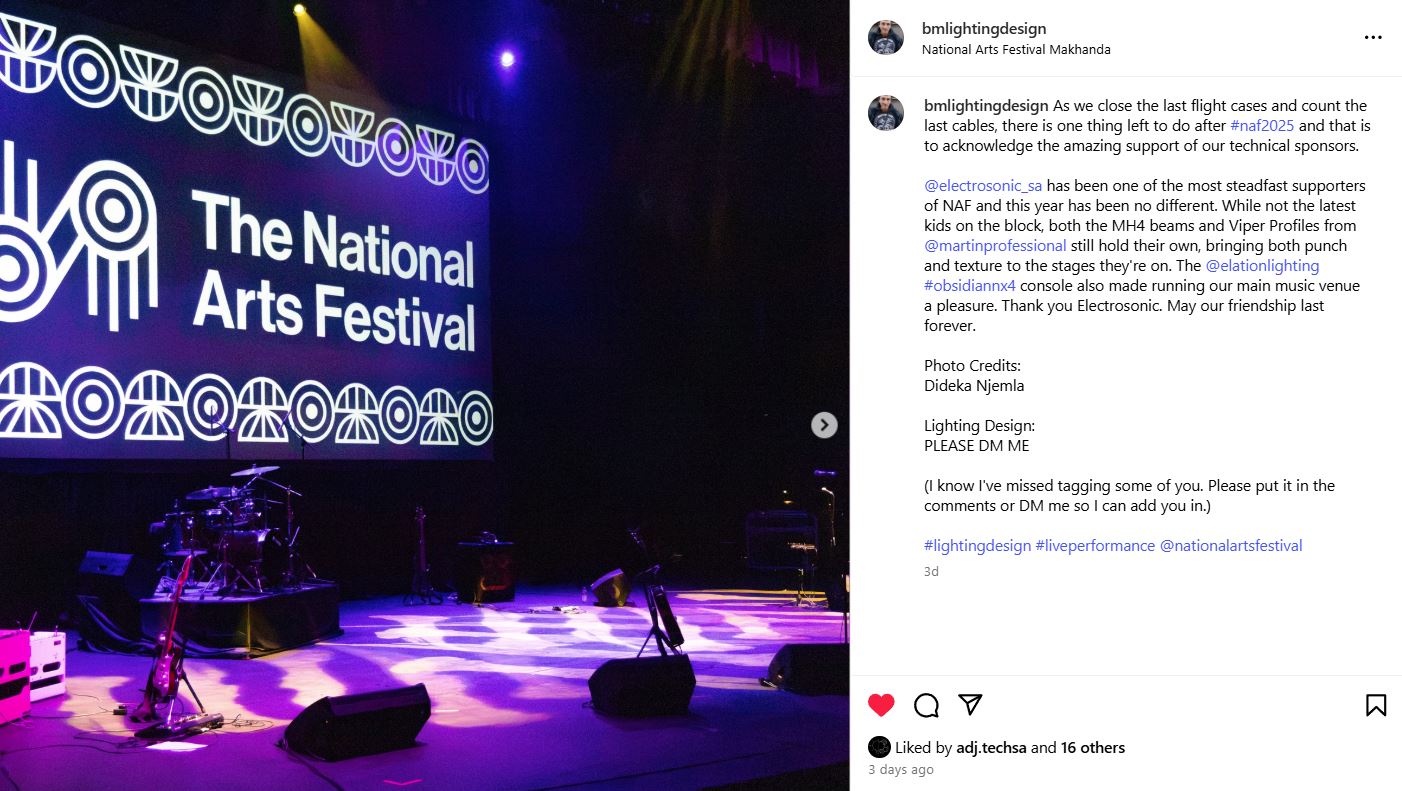This screenshot has height=791, width=1402.
Task: Open National Arts Festival Makhanda location
Action: tap(1016, 50)
